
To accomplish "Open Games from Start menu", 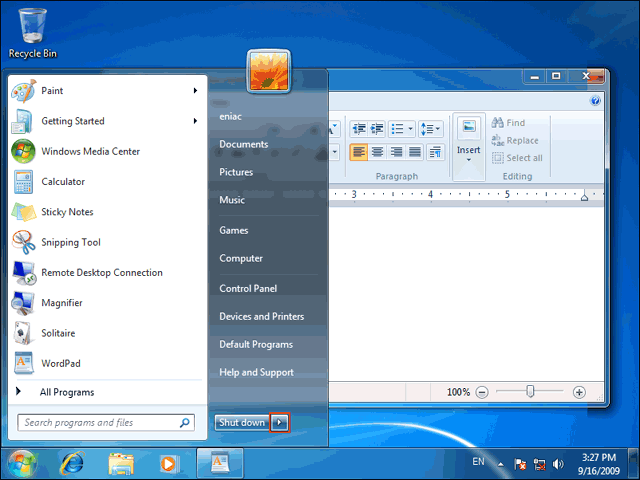I will click(233, 231).
